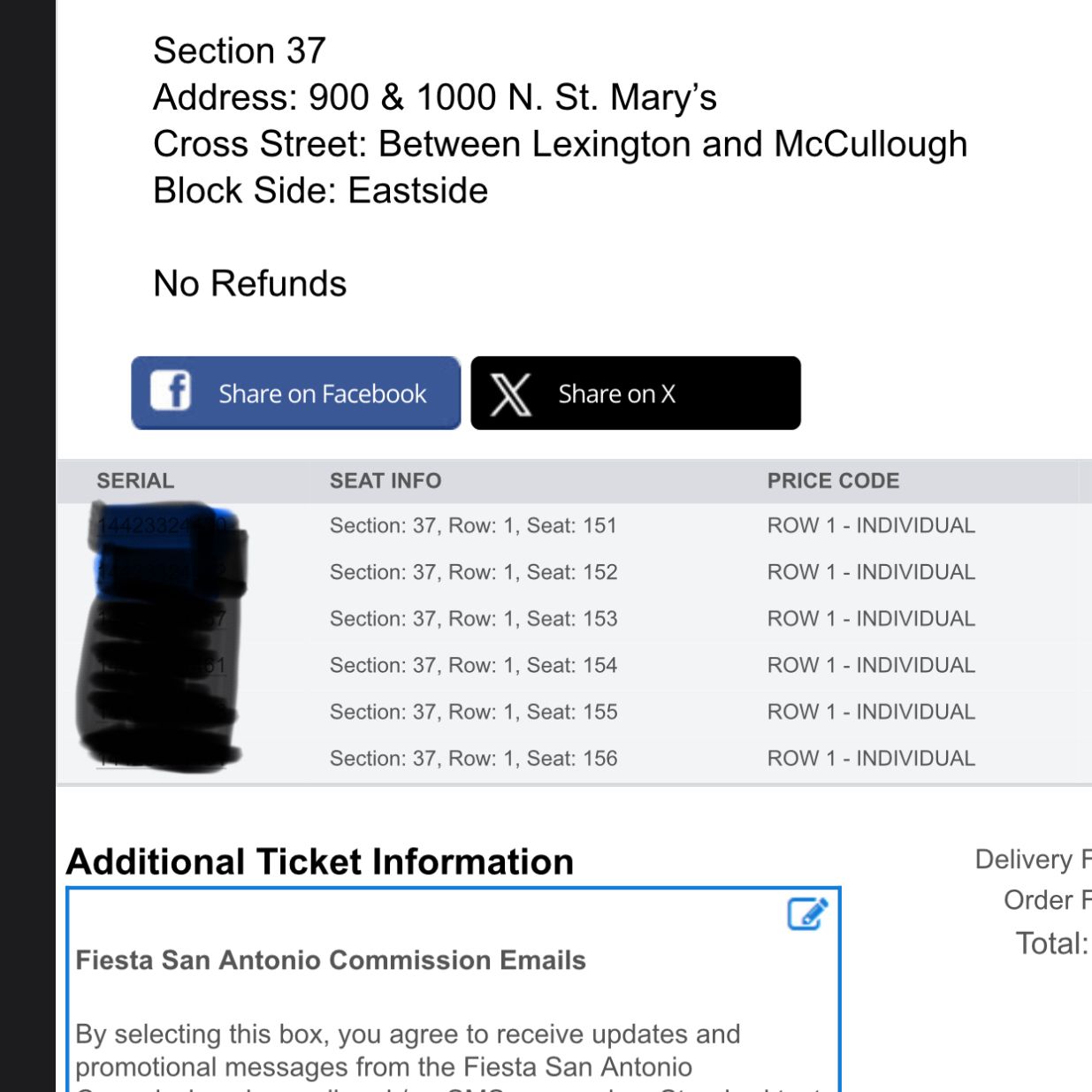Select the Seat 152 row
The image size is (1092, 1092).
(575, 572)
